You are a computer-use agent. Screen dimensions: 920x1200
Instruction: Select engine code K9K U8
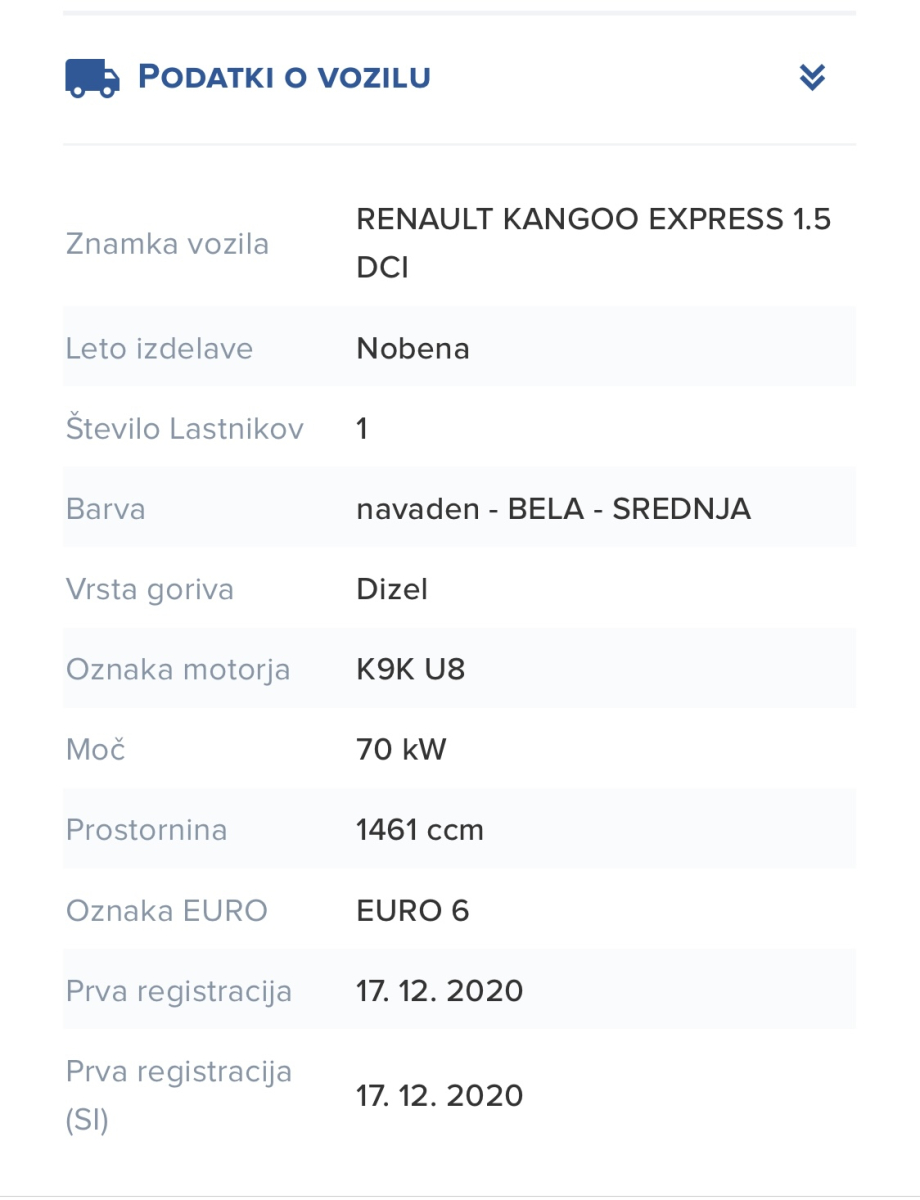410,669
